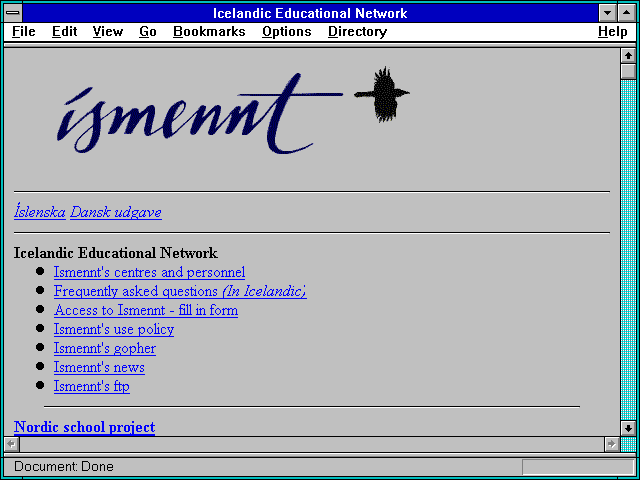The height and width of the screenshot is (480, 640).
Task: Open Ismennt's centres and personnel link
Action: click(149, 272)
